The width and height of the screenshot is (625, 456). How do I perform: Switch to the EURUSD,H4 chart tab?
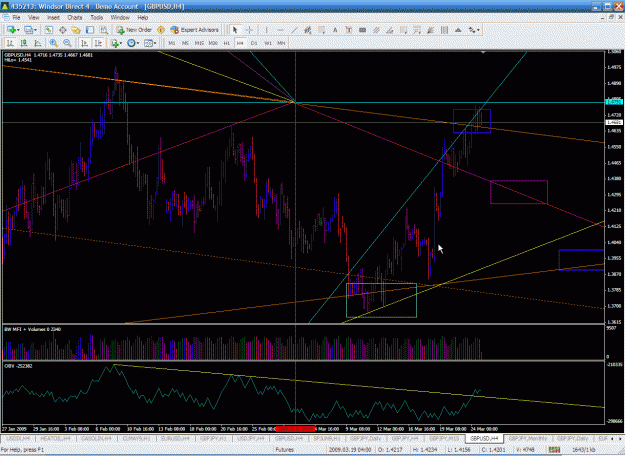pos(175,438)
